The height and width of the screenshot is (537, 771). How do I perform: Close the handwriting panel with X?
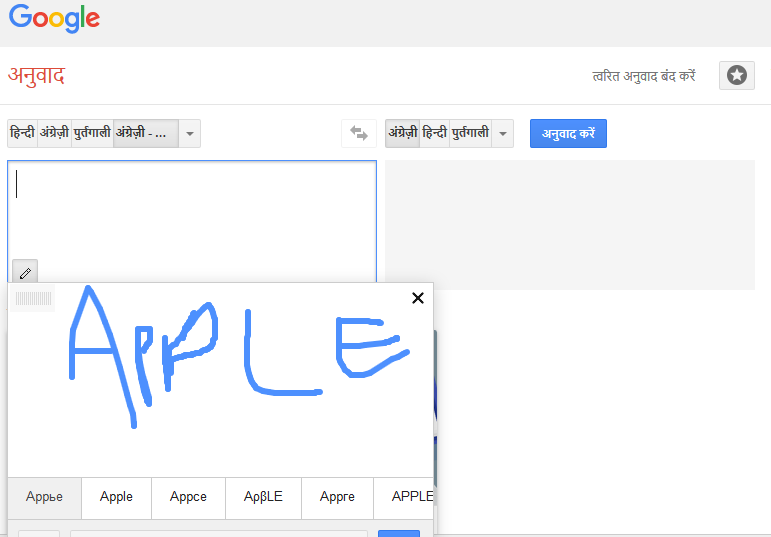[417, 298]
